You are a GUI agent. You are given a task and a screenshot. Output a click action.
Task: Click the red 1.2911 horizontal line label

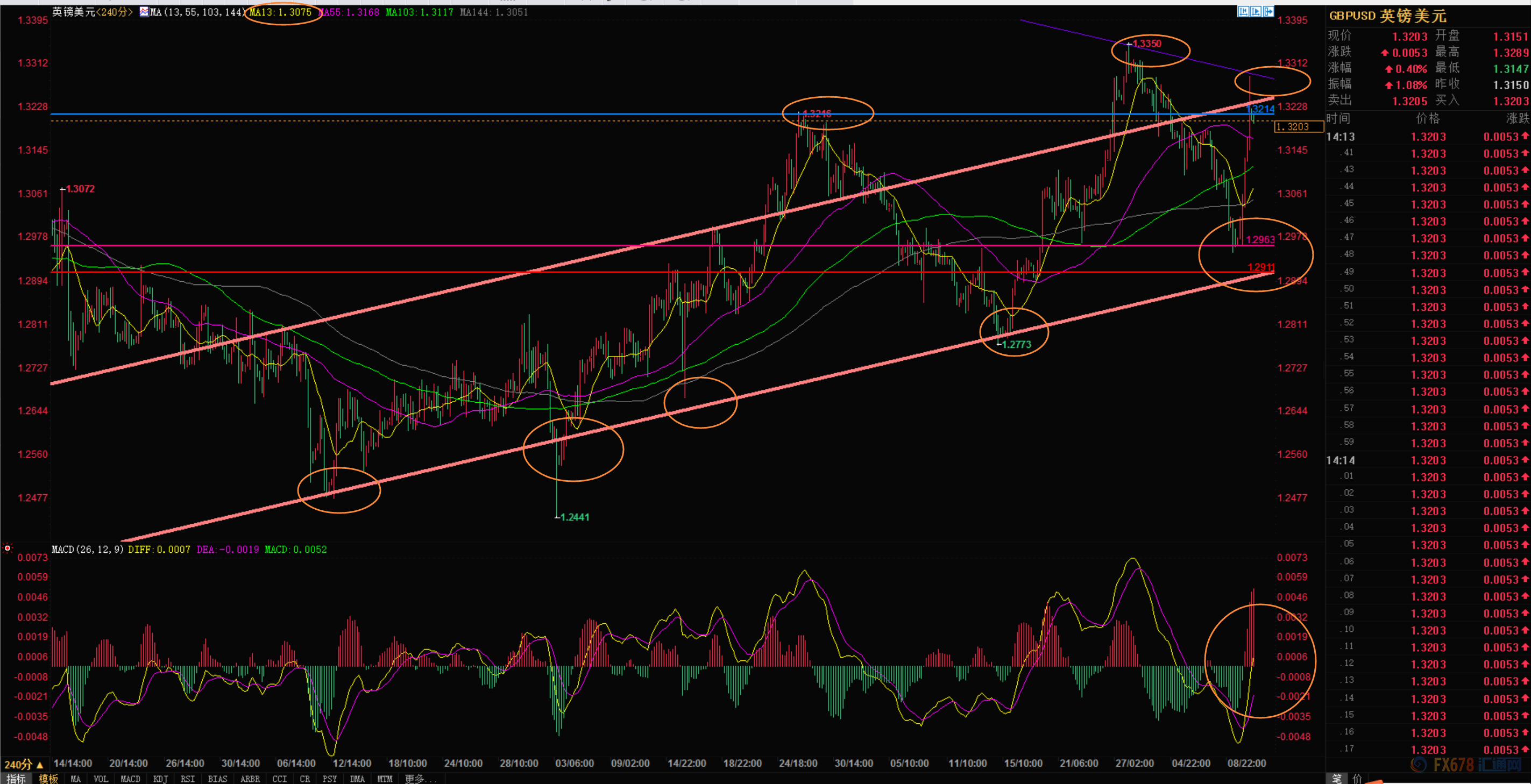point(1260,267)
